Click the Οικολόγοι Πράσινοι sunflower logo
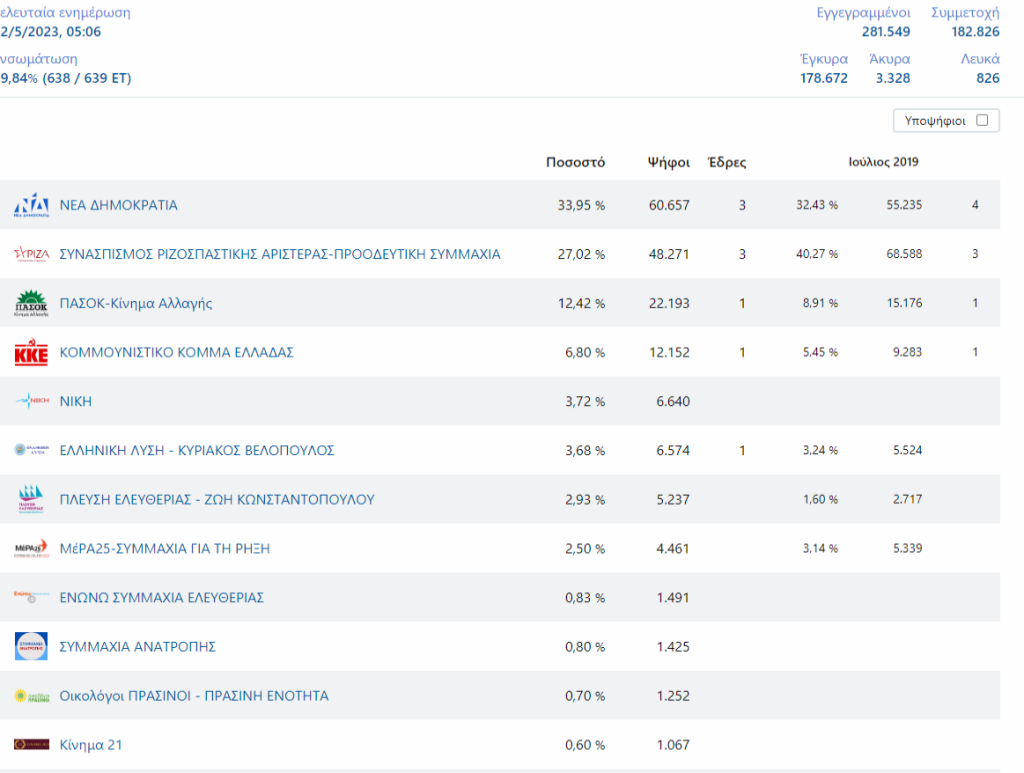This screenshot has width=1024, height=773. [31, 696]
